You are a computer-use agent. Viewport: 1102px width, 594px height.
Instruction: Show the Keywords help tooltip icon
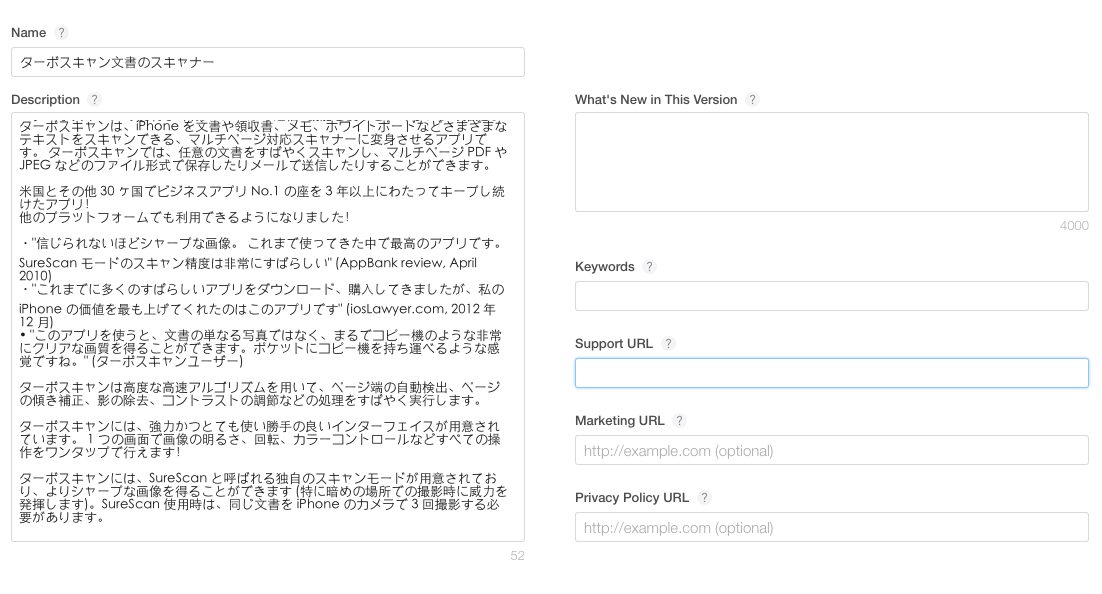click(x=649, y=266)
